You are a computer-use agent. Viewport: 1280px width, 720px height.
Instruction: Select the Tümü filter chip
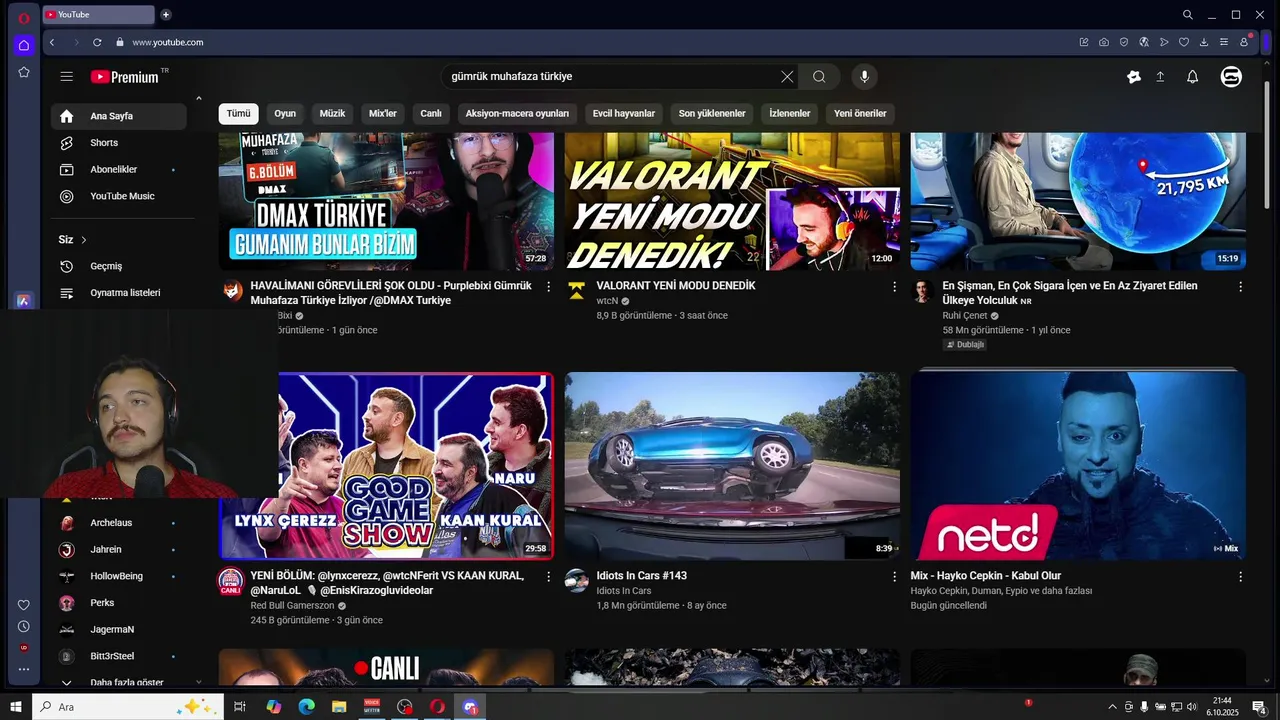click(238, 113)
